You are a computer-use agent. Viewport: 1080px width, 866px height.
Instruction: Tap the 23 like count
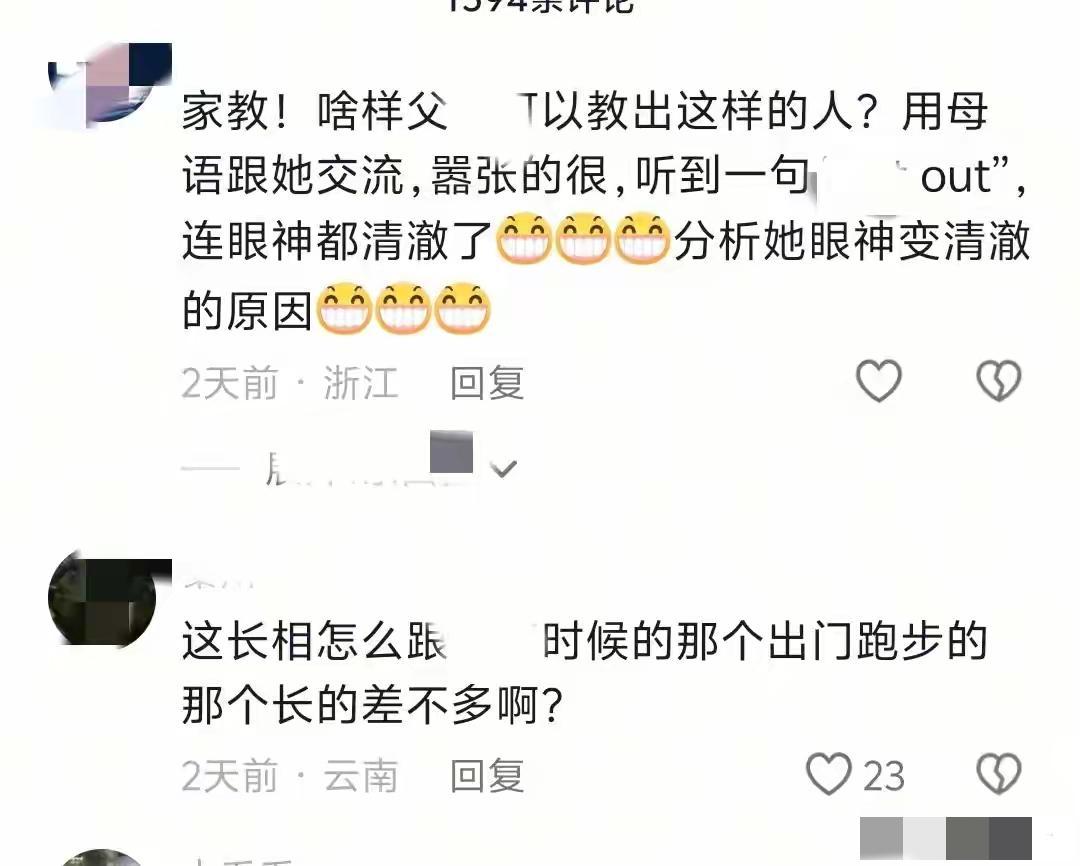click(x=884, y=776)
